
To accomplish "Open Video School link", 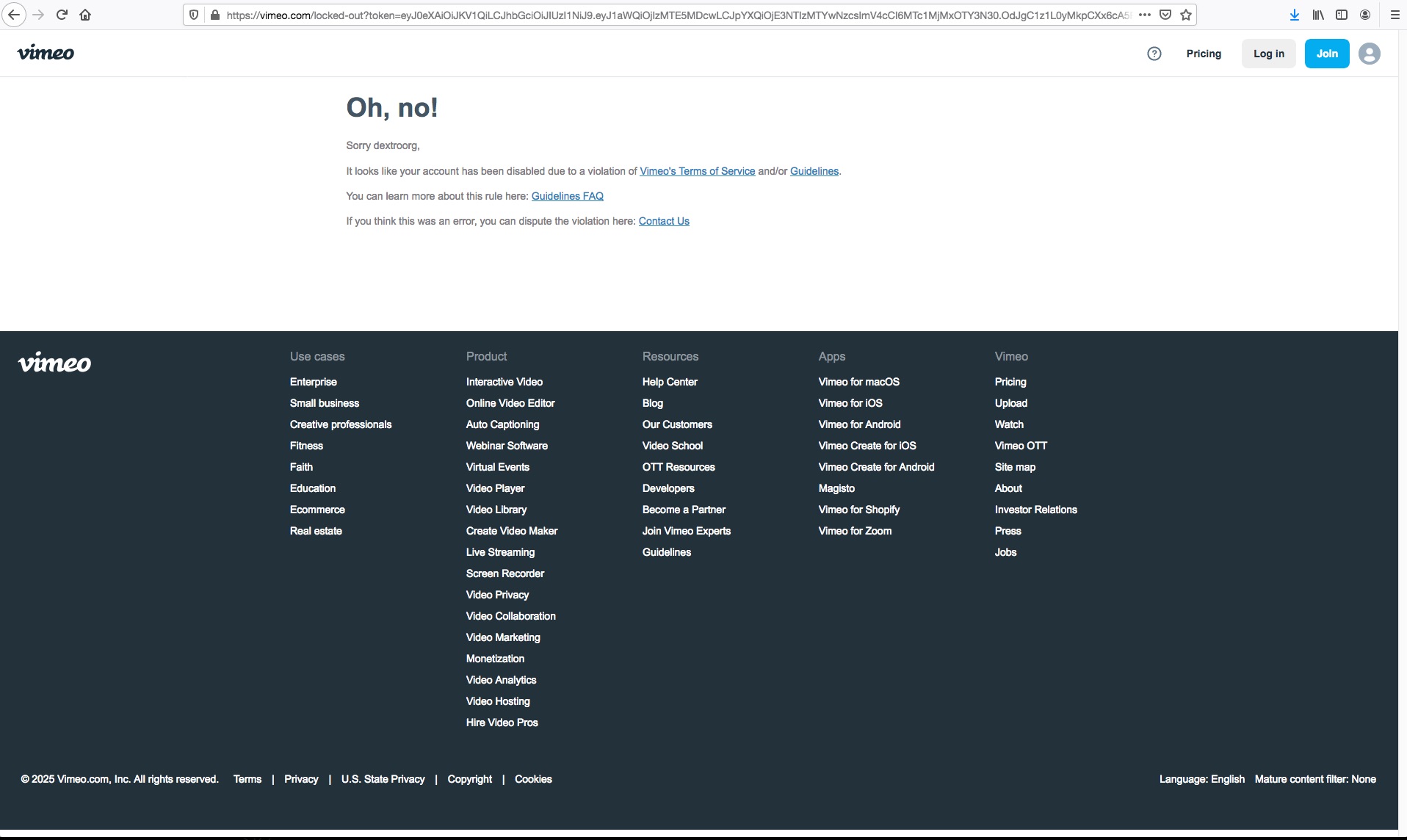I will point(673,446).
